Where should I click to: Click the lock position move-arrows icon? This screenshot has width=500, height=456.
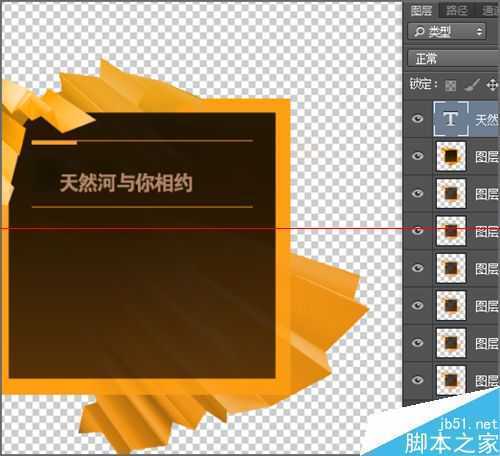click(492, 85)
